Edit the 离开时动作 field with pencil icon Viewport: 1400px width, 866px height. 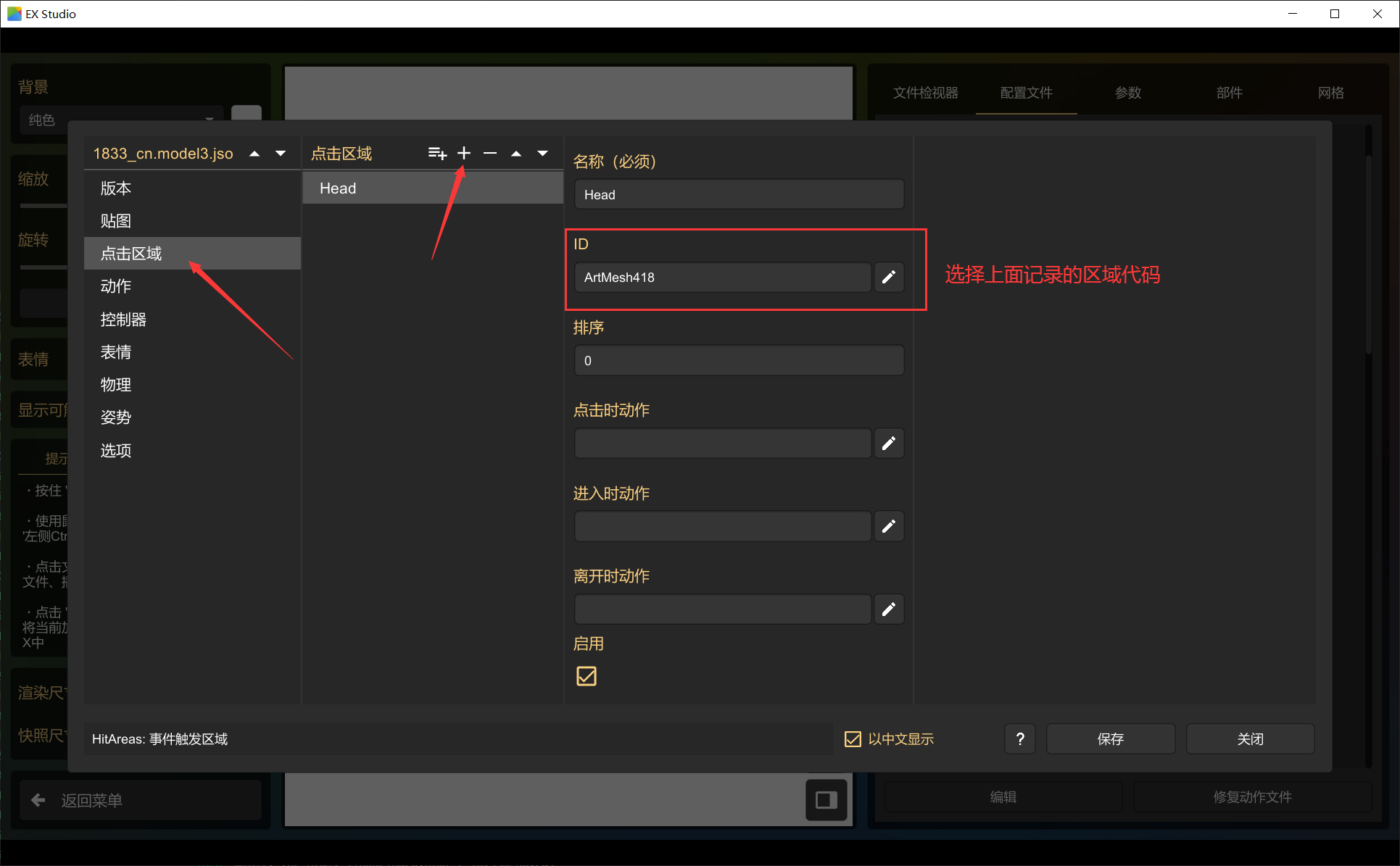point(889,609)
